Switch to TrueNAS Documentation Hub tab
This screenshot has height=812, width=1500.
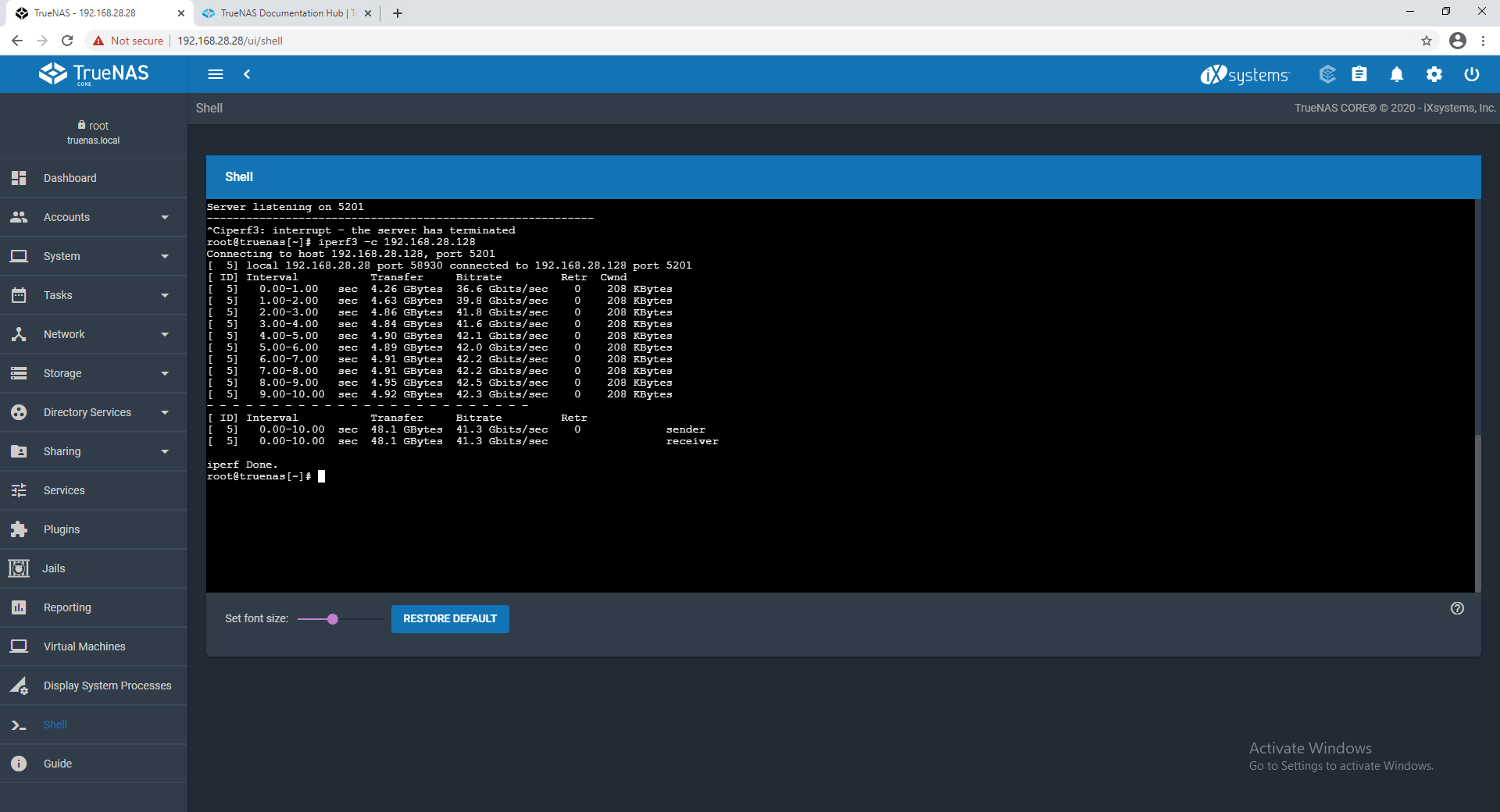point(281,13)
